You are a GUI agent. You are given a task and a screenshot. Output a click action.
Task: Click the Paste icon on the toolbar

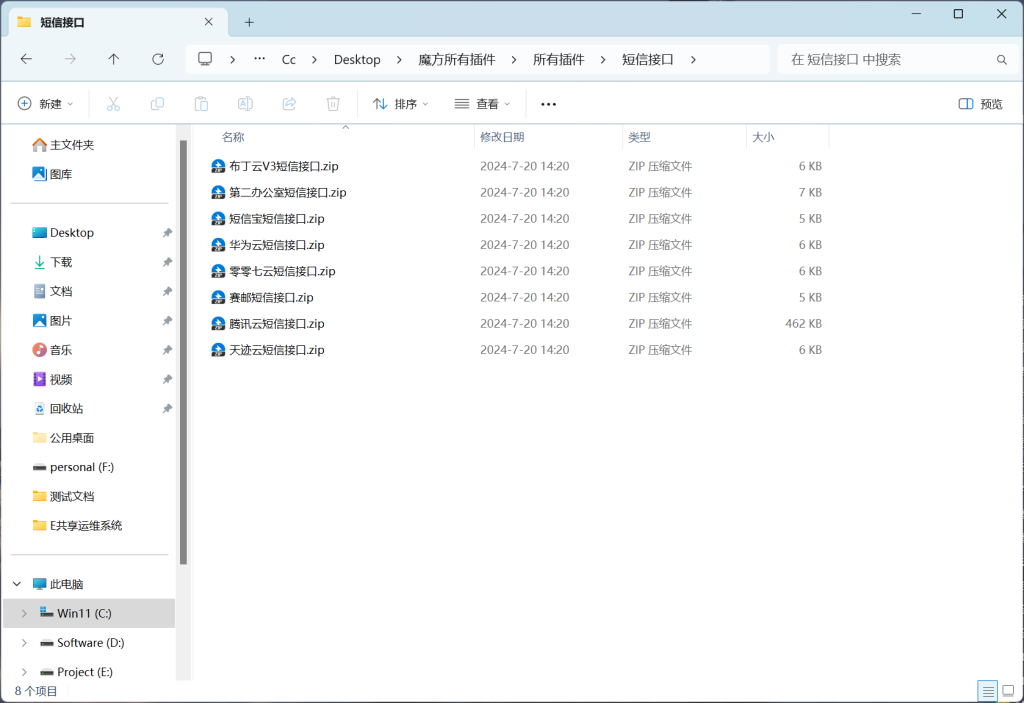pos(200,103)
